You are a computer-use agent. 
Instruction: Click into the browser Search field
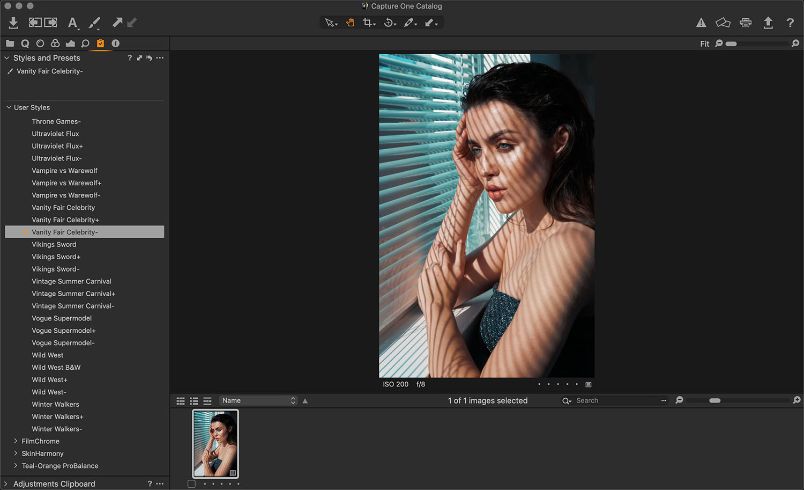(615, 401)
